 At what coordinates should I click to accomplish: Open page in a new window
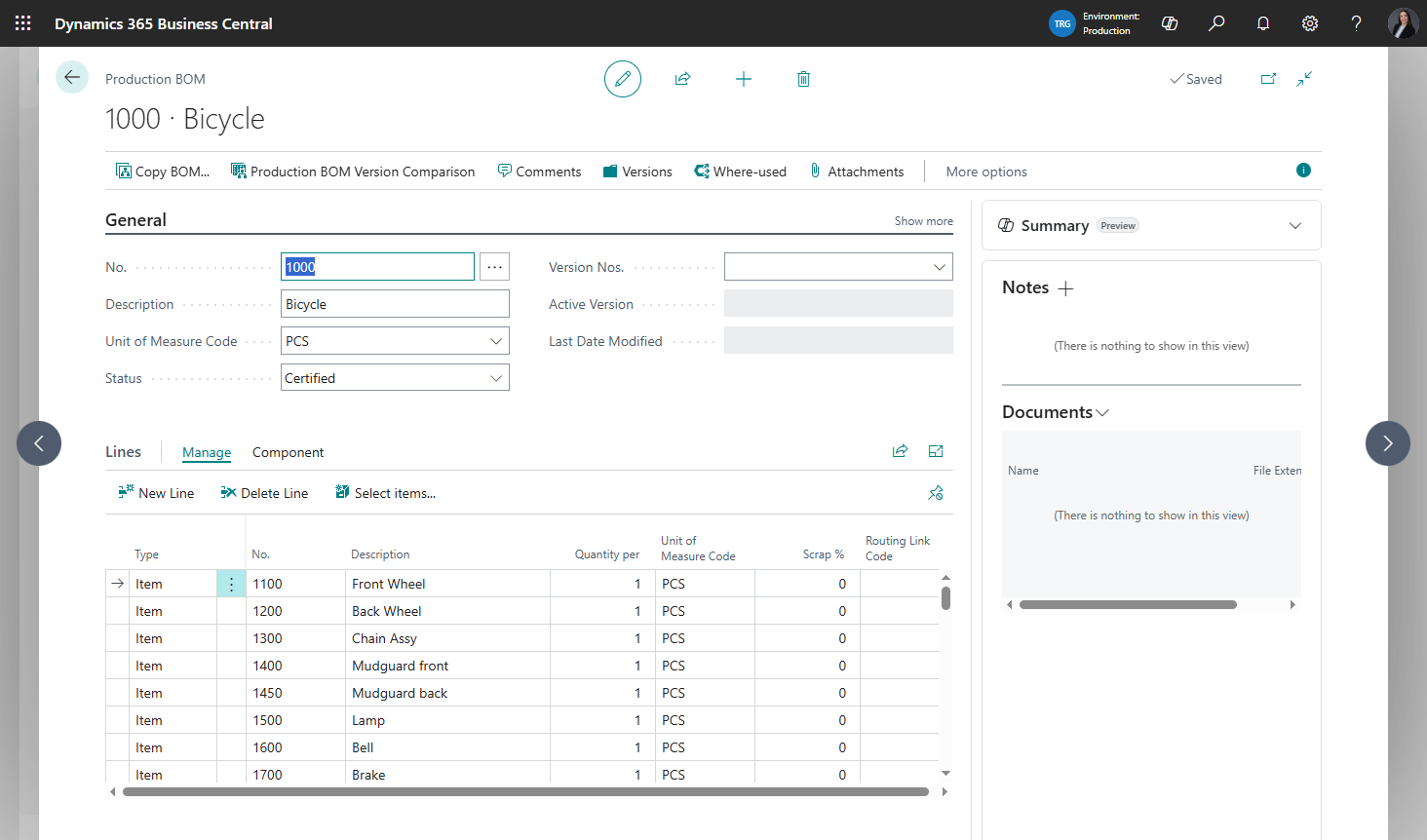tap(1268, 79)
